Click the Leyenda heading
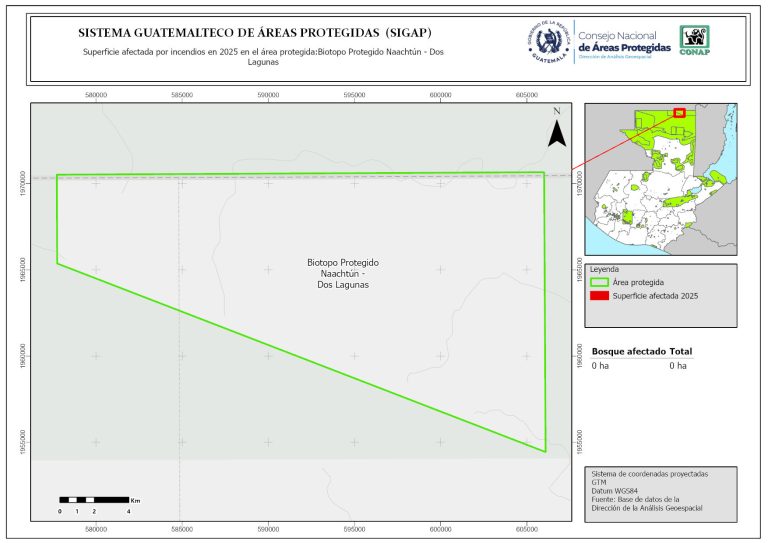Screen dimensions: 768x543 [x=605, y=270]
